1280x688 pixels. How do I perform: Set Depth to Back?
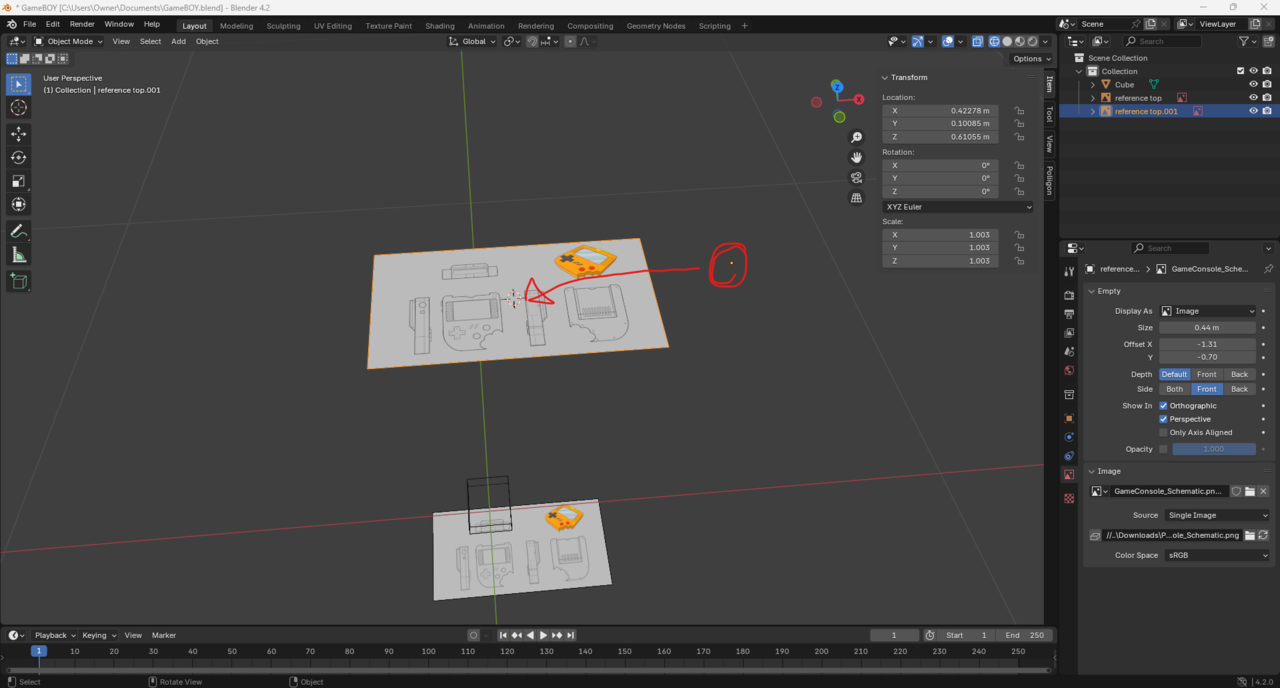pyautogui.click(x=1239, y=374)
